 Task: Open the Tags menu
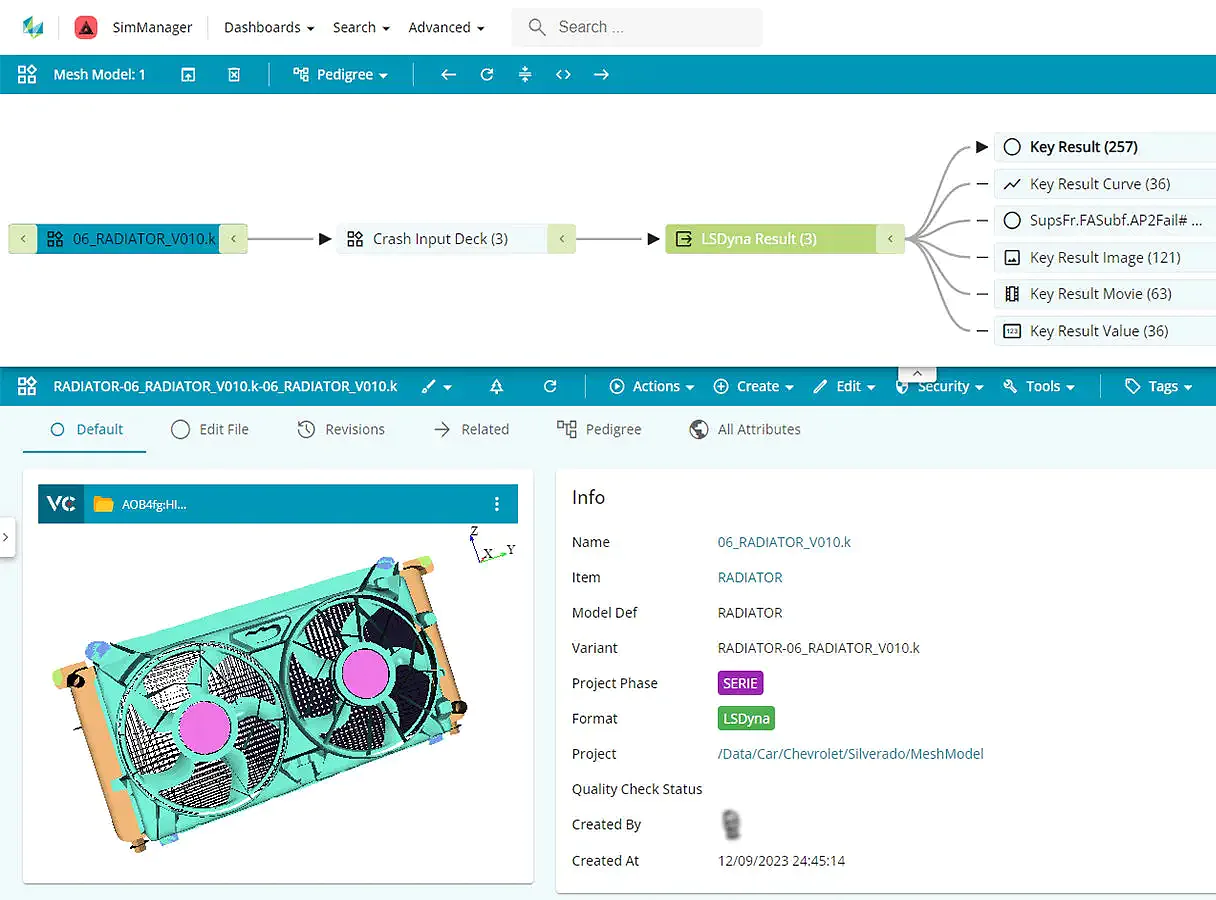[x=1159, y=386]
